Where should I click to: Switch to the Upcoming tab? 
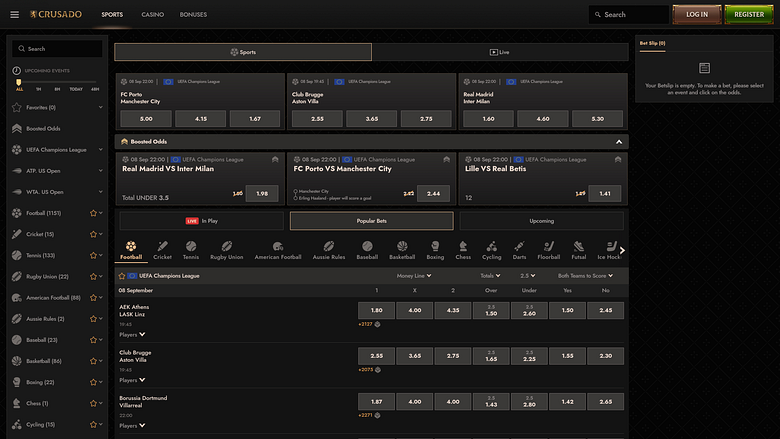pos(542,221)
